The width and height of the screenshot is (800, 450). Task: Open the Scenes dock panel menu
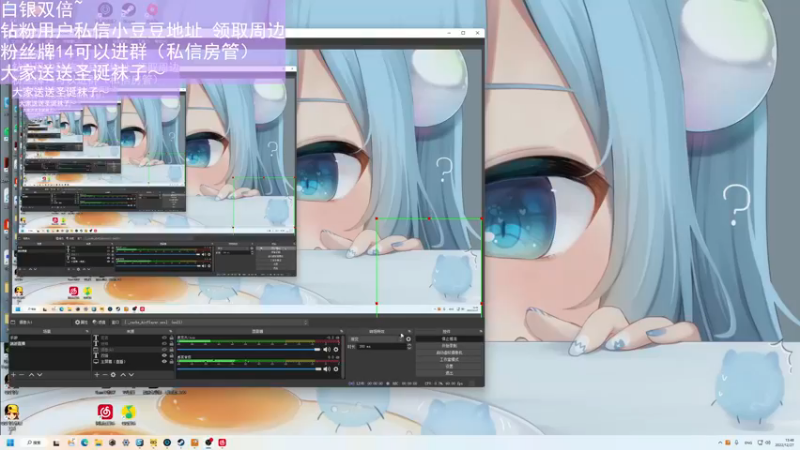[x=87, y=332]
